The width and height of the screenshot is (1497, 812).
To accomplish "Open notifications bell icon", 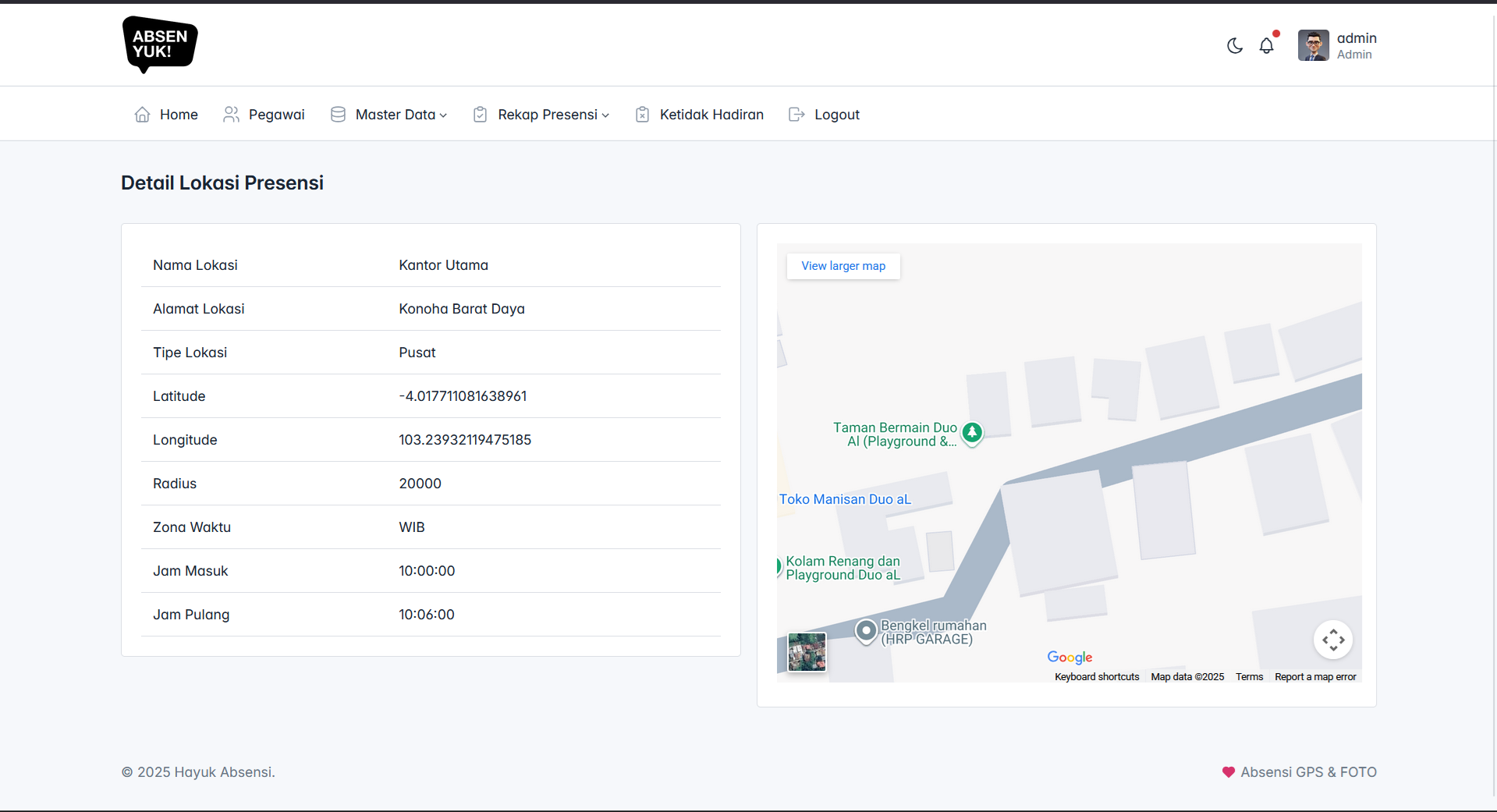I will point(1267,46).
